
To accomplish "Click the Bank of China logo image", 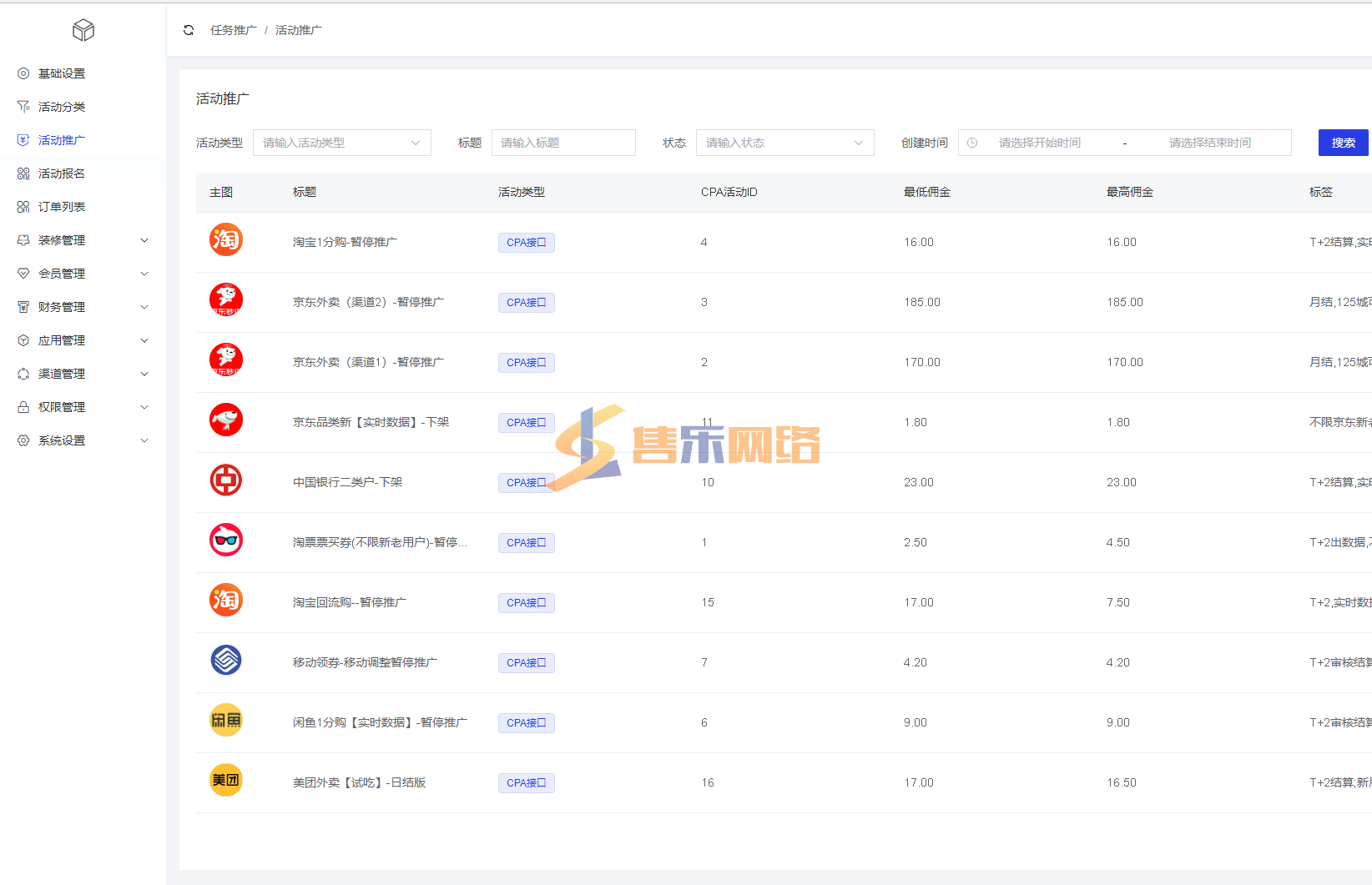I will [225, 480].
